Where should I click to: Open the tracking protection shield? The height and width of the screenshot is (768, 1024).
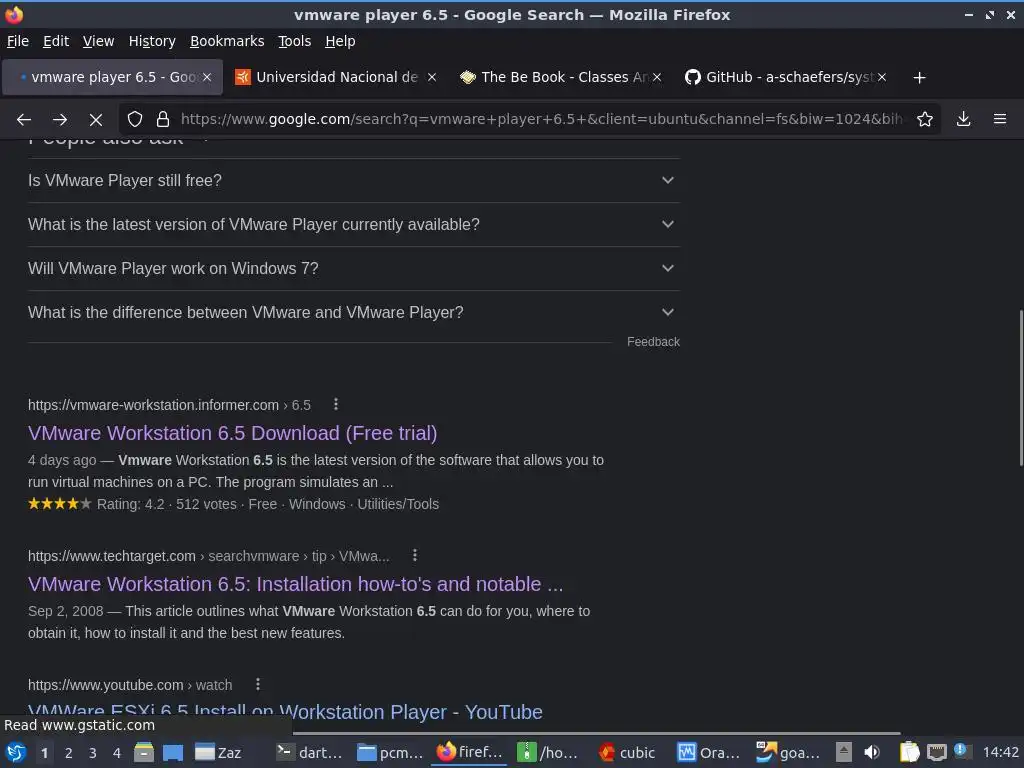coord(135,119)
